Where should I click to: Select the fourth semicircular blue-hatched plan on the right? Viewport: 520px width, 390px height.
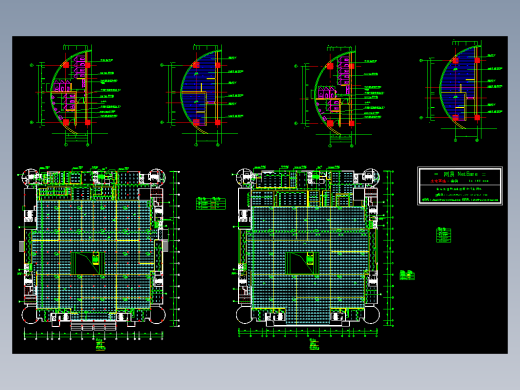462,91
